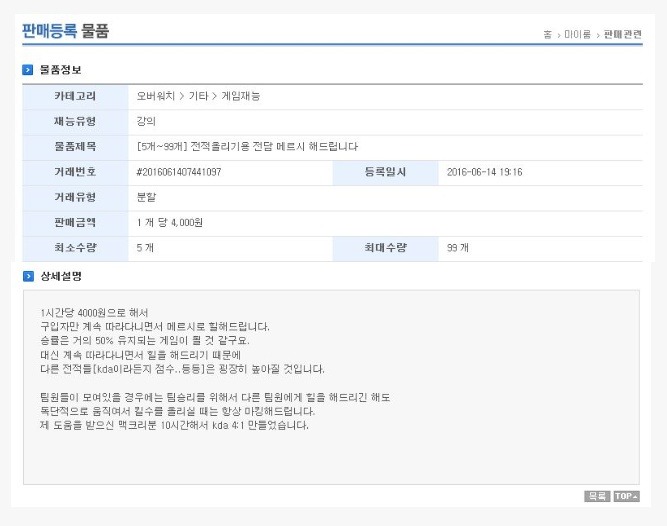Click the 분할 transaction type value

[146, 197]
